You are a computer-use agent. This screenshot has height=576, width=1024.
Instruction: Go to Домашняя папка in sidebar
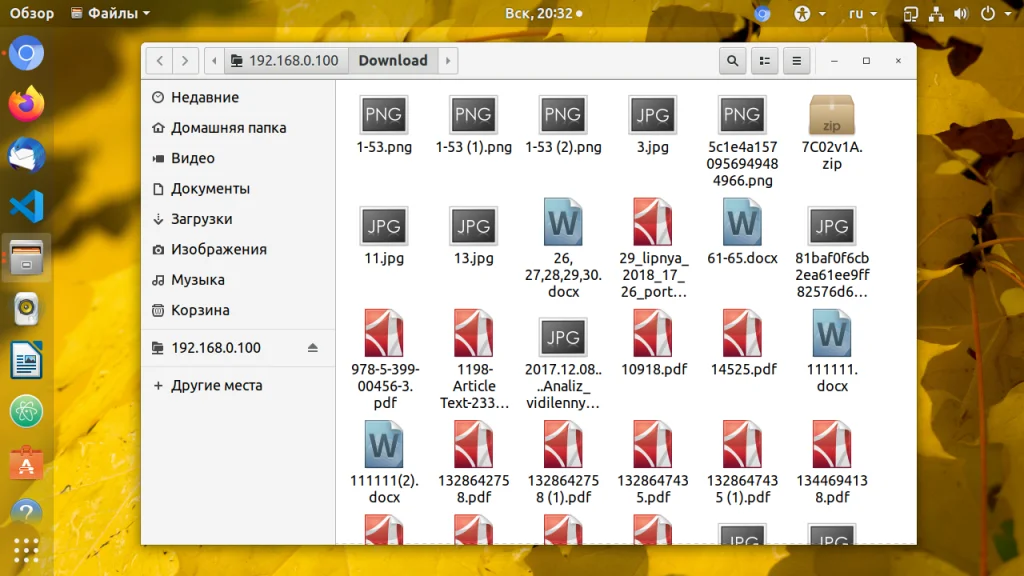pyautogui.click(x=238, y=128)
